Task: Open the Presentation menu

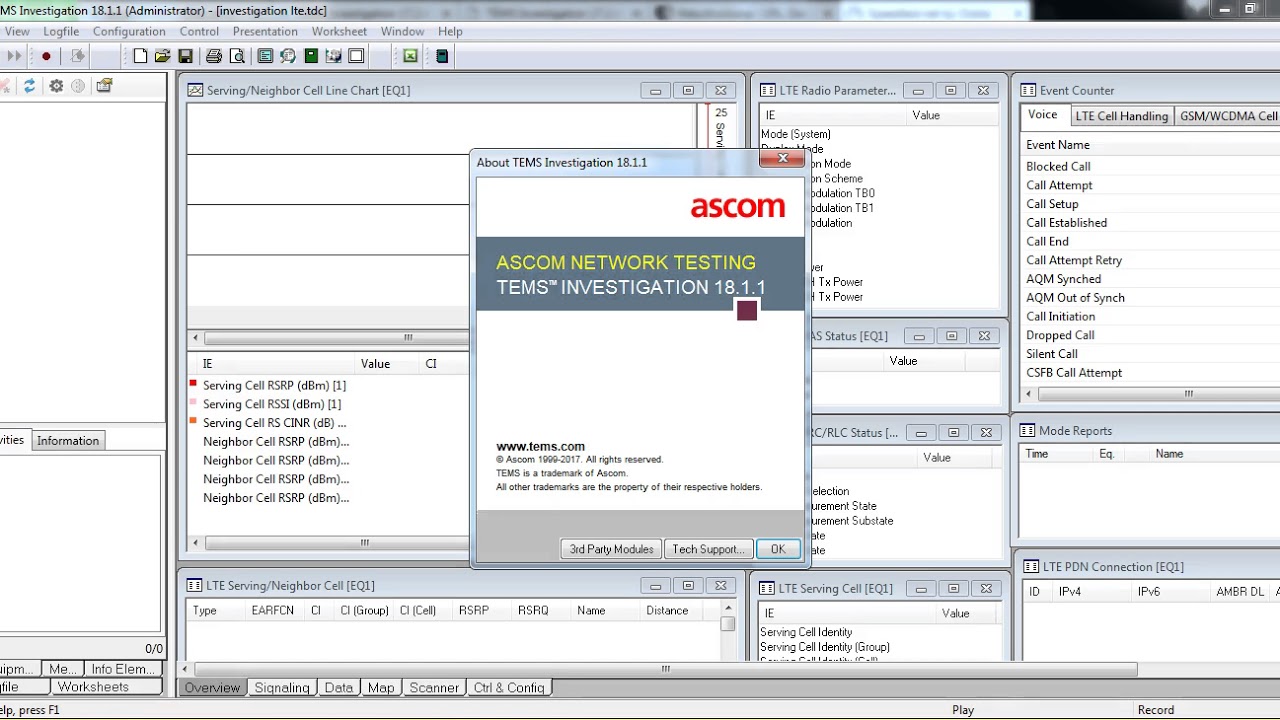Action: 265,31
